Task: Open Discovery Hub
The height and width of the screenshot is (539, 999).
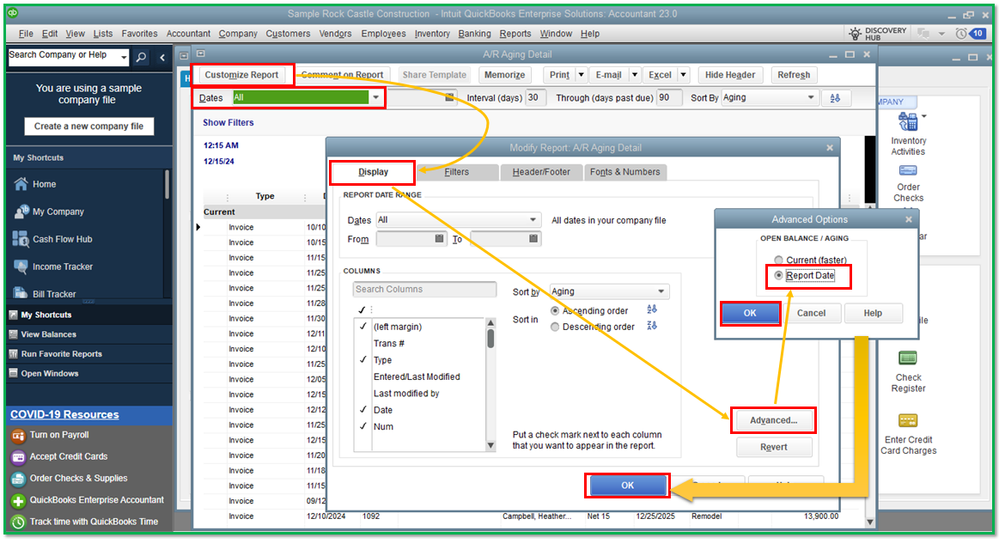Action: coord(877,34)
